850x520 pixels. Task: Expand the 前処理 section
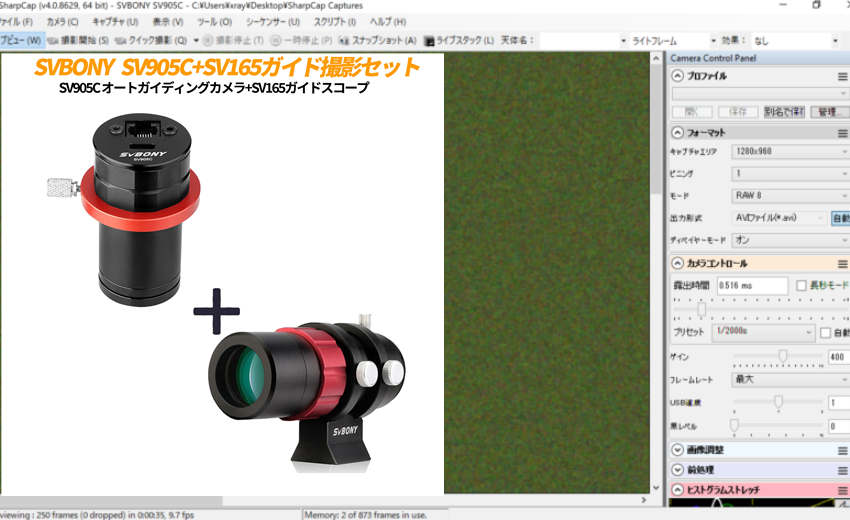point(678,470)
